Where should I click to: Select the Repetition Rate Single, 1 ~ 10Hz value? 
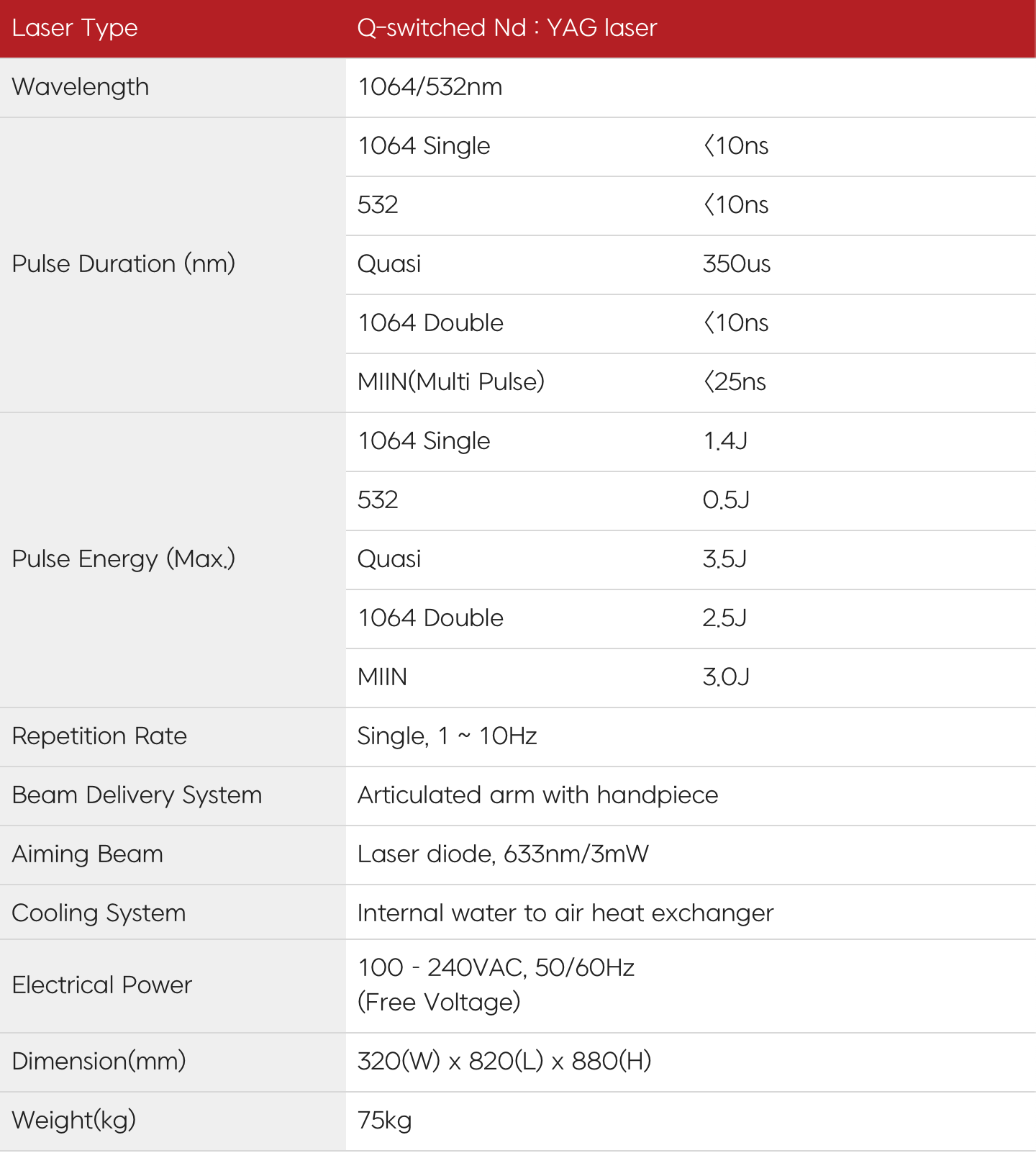point(447,736)
